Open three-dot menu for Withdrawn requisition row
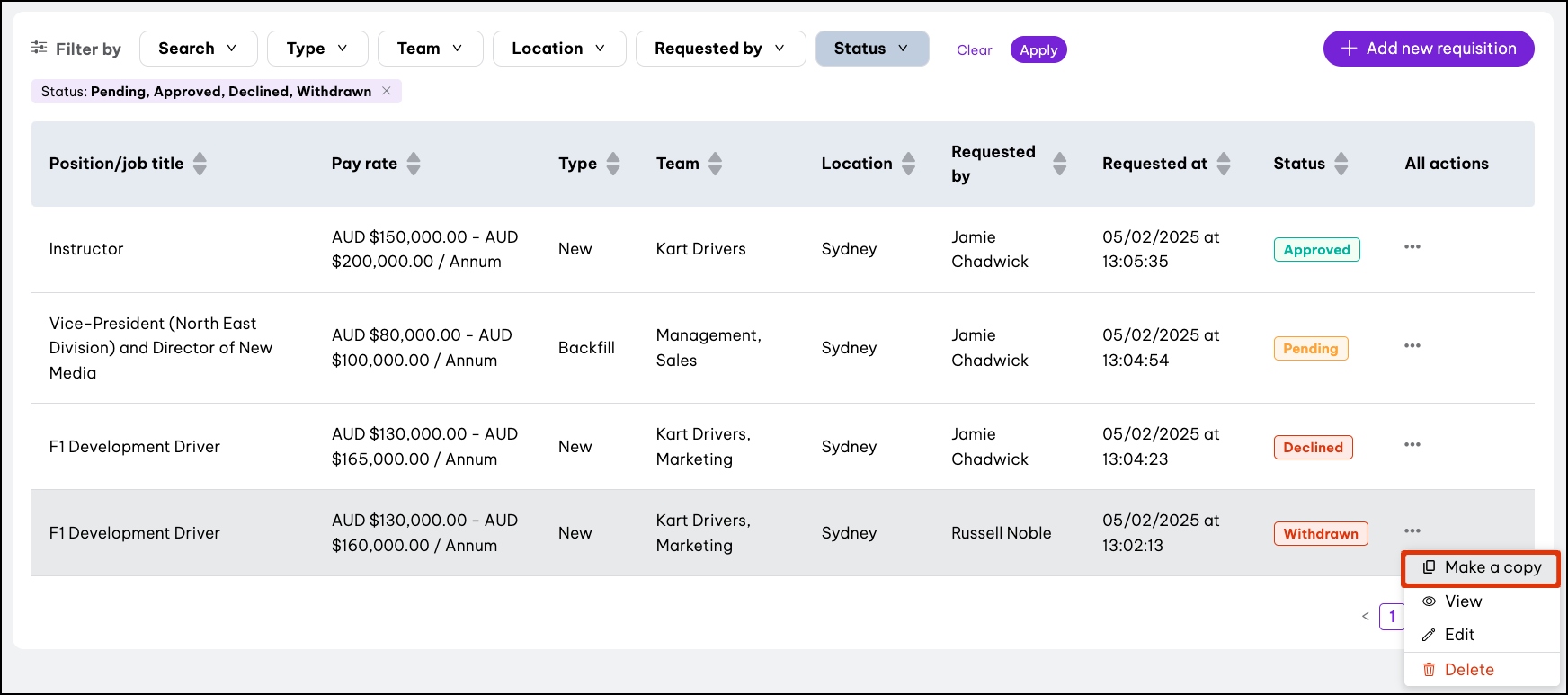The height and width of the screenshot is (695, 1568). [x=1412, y=531]
